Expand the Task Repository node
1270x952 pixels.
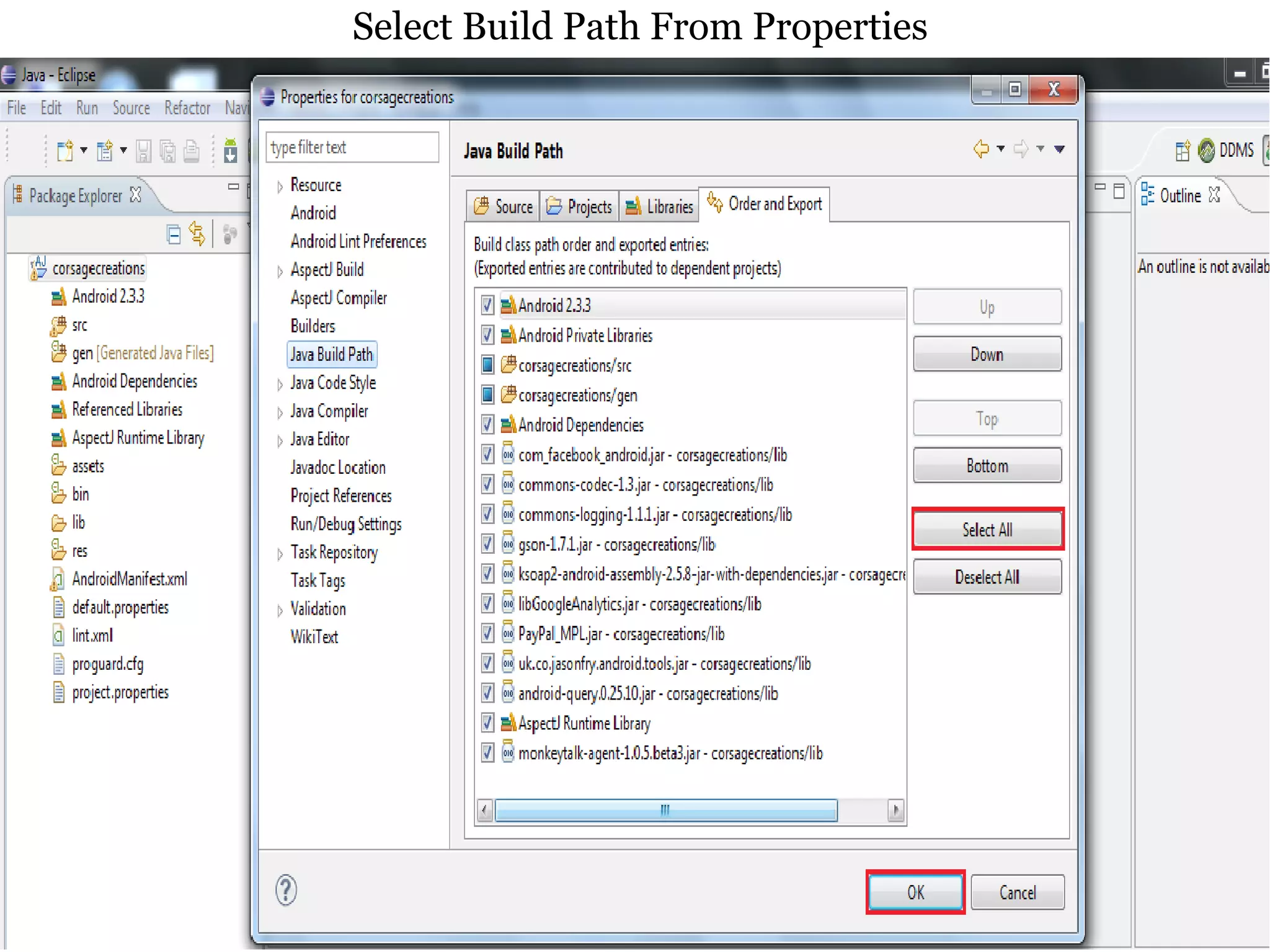coord(280,554)
